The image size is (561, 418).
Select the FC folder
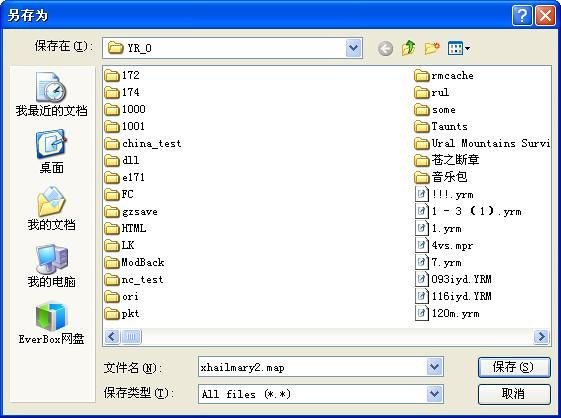click(119, 194)
